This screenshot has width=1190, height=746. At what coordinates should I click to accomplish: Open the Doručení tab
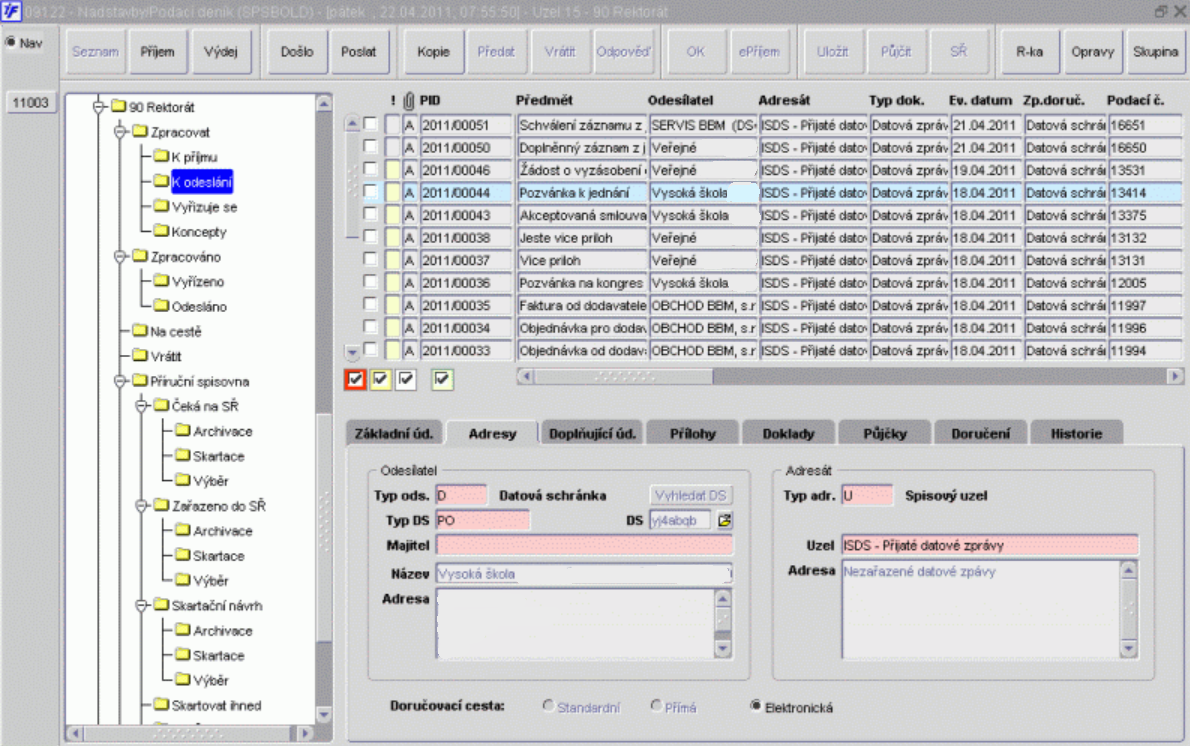[x=981, y=433]
